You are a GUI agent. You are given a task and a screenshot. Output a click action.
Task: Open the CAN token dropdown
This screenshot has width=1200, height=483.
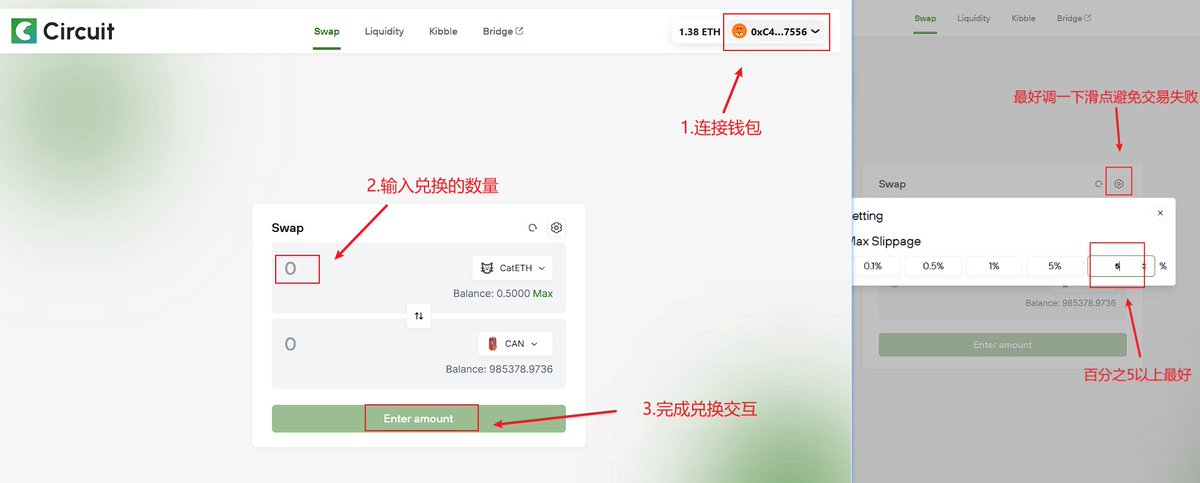point(516,344)
